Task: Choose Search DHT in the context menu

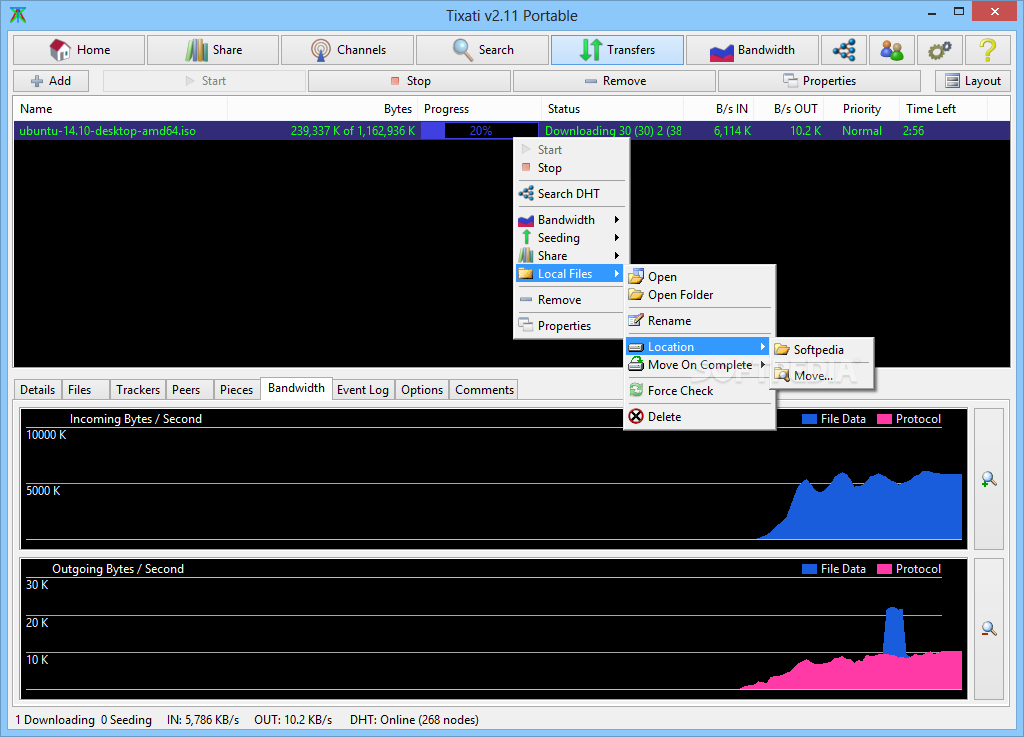Action: [571, 194]
